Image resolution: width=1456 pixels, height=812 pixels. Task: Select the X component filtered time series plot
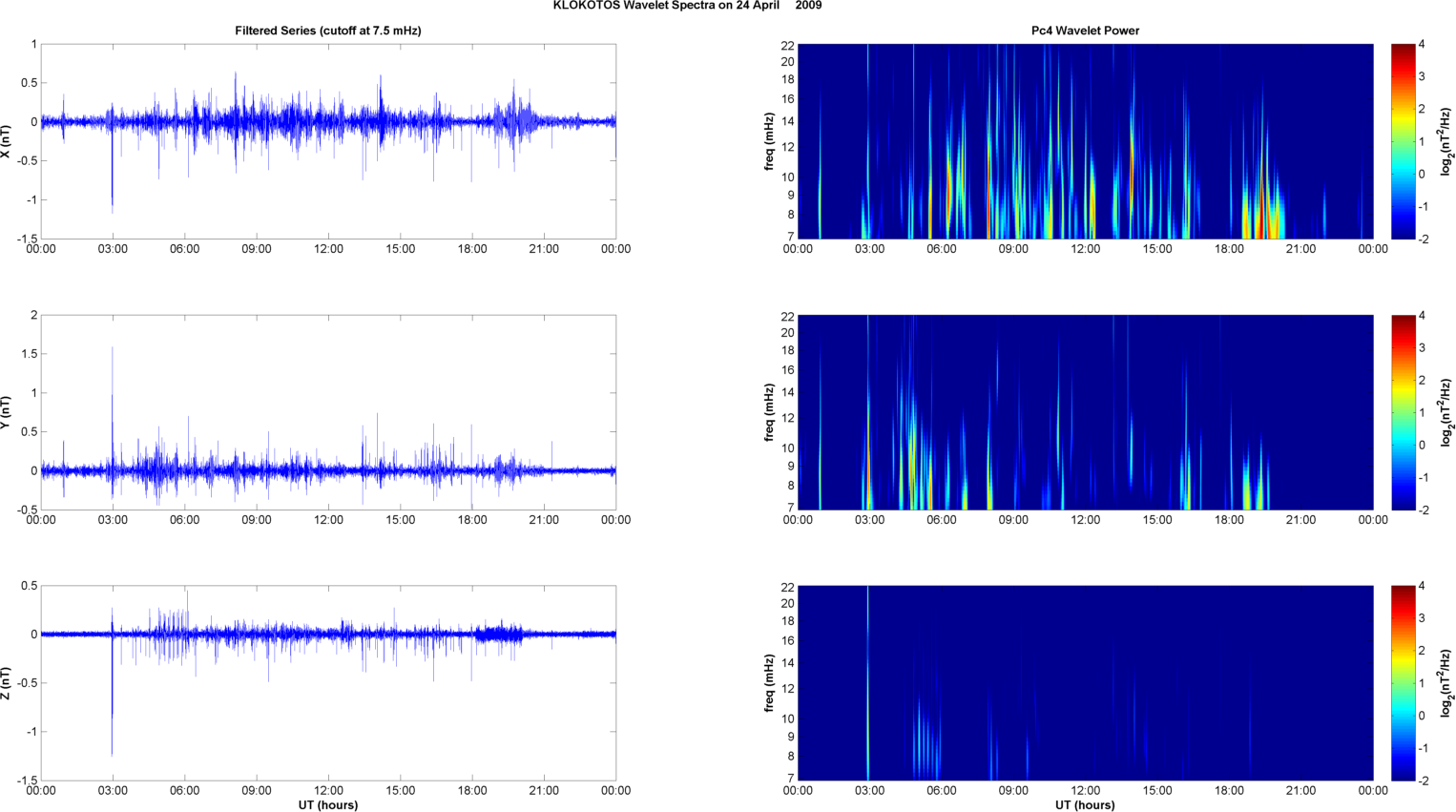328,141
